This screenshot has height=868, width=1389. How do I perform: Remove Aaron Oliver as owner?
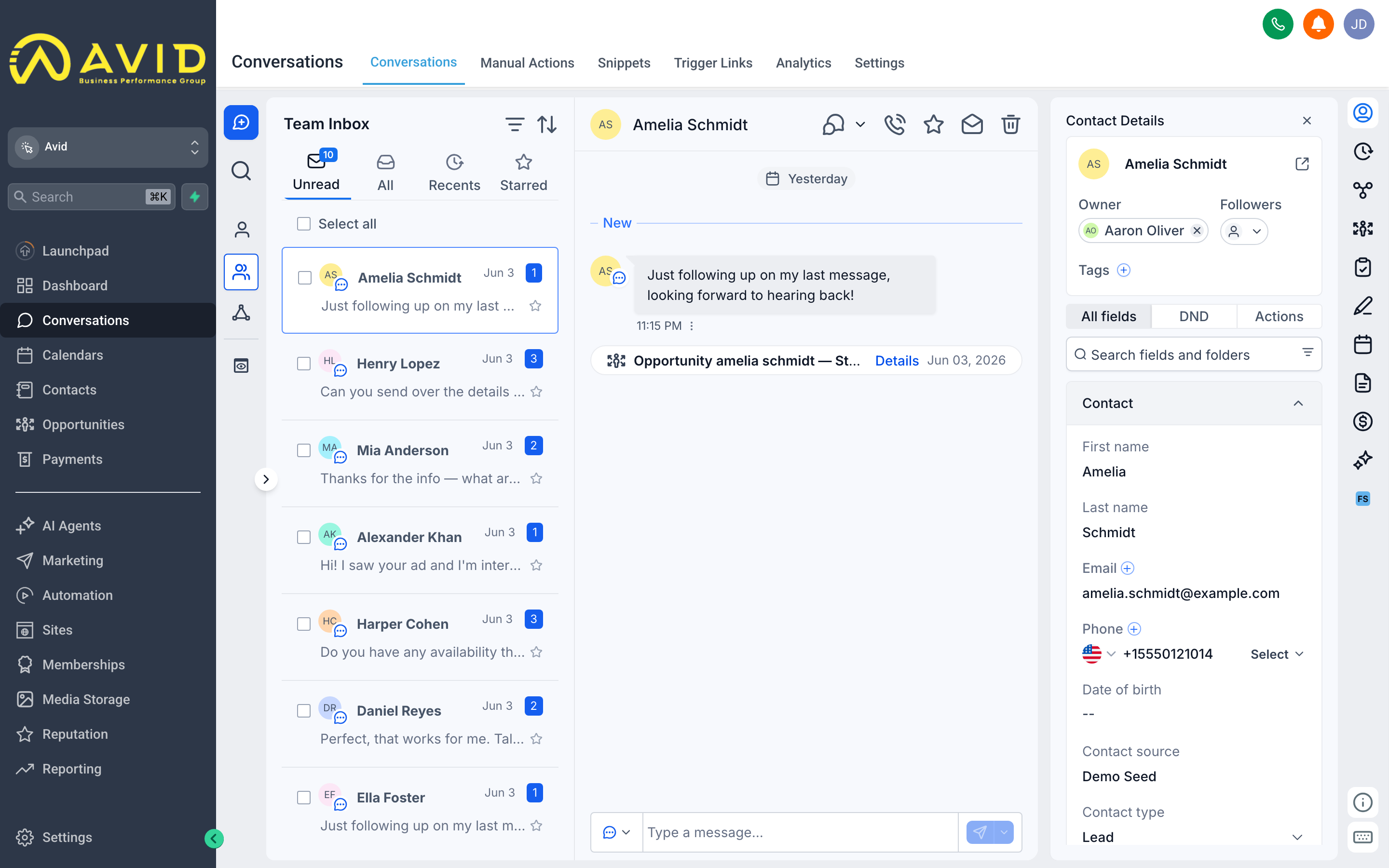(1197, 231)
